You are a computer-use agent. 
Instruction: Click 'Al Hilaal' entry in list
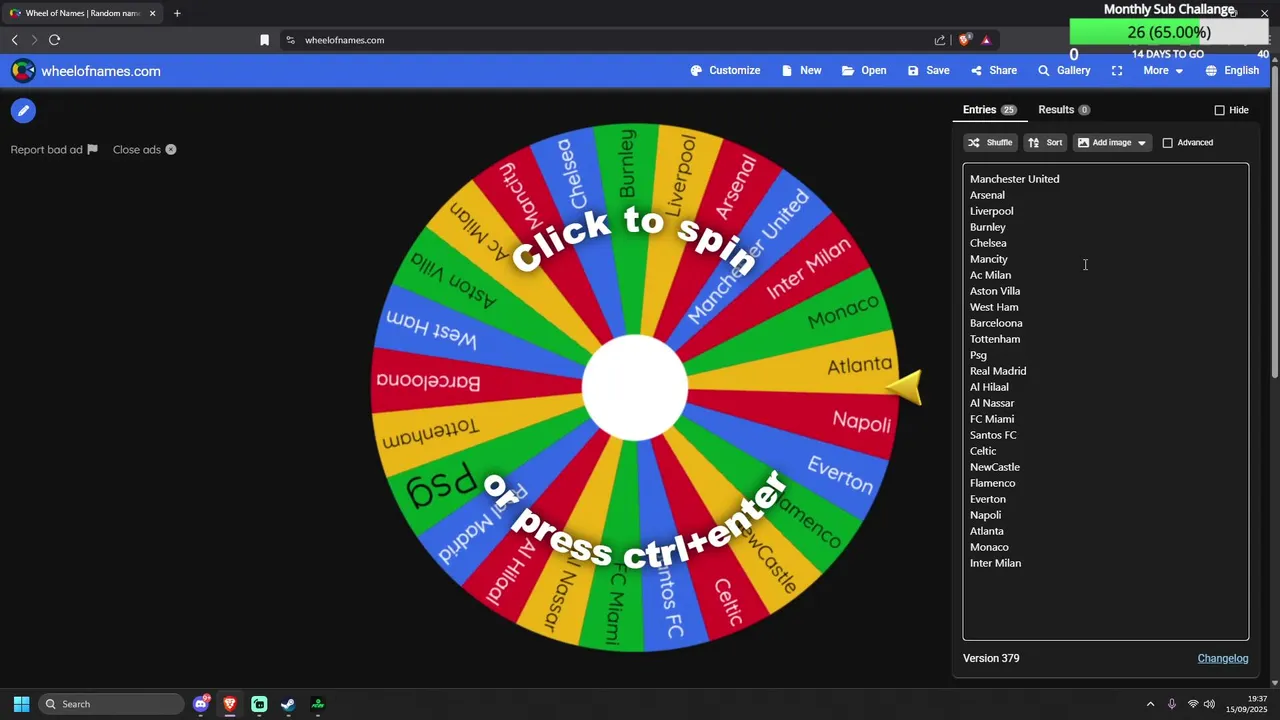(989, 387)
